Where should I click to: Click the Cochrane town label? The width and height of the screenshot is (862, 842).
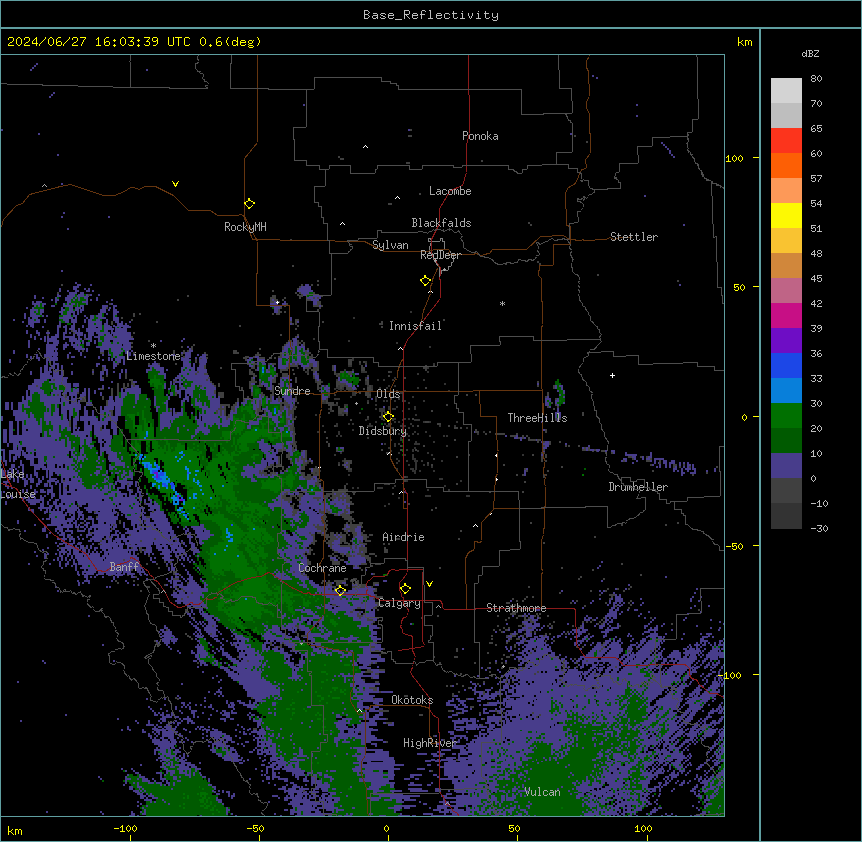pos(322,568)
